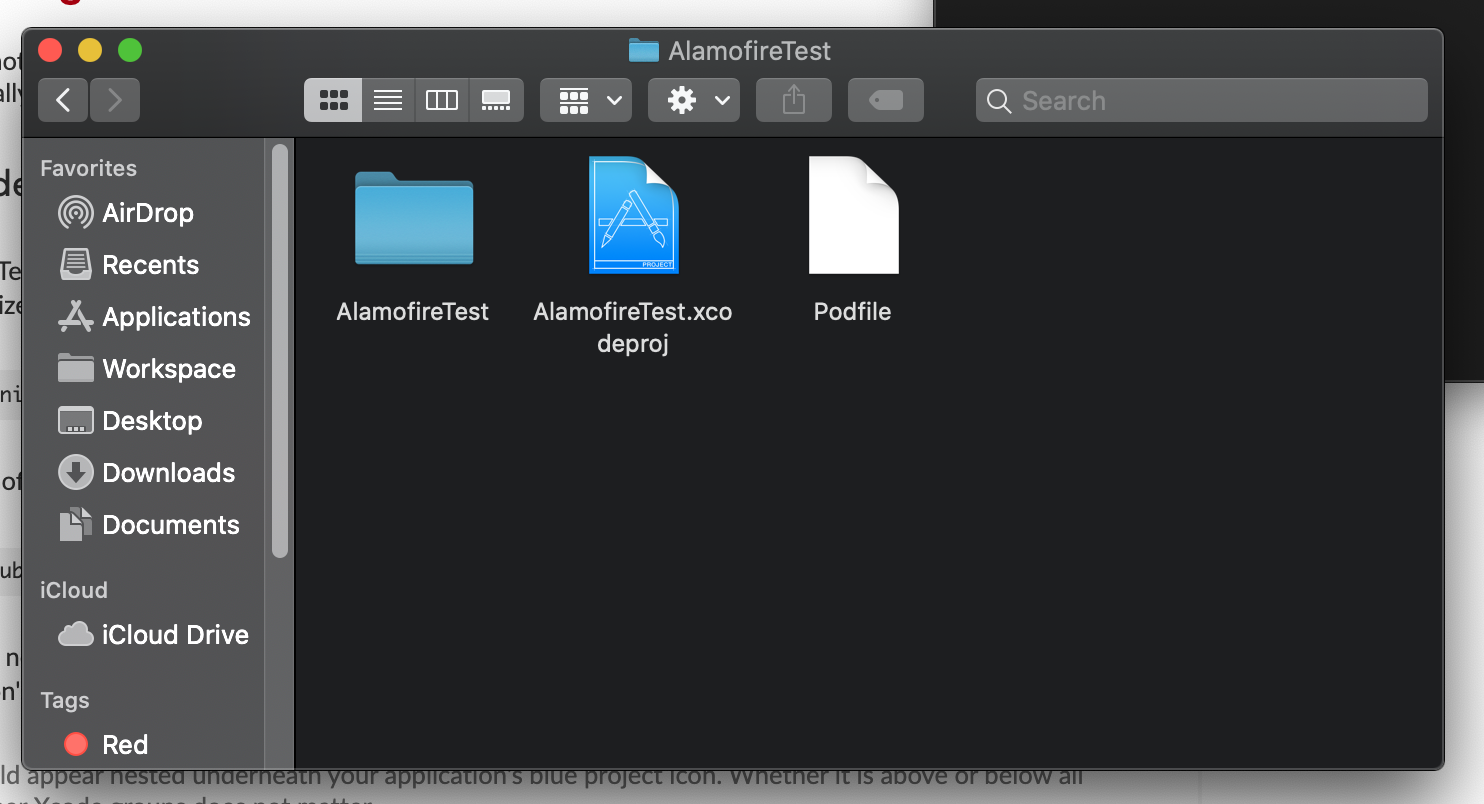Image resolution: width=1484 pixels, height=804 pixels.
Task: Click the iCloud Drive cloud icon
Action: pos(76,635)
